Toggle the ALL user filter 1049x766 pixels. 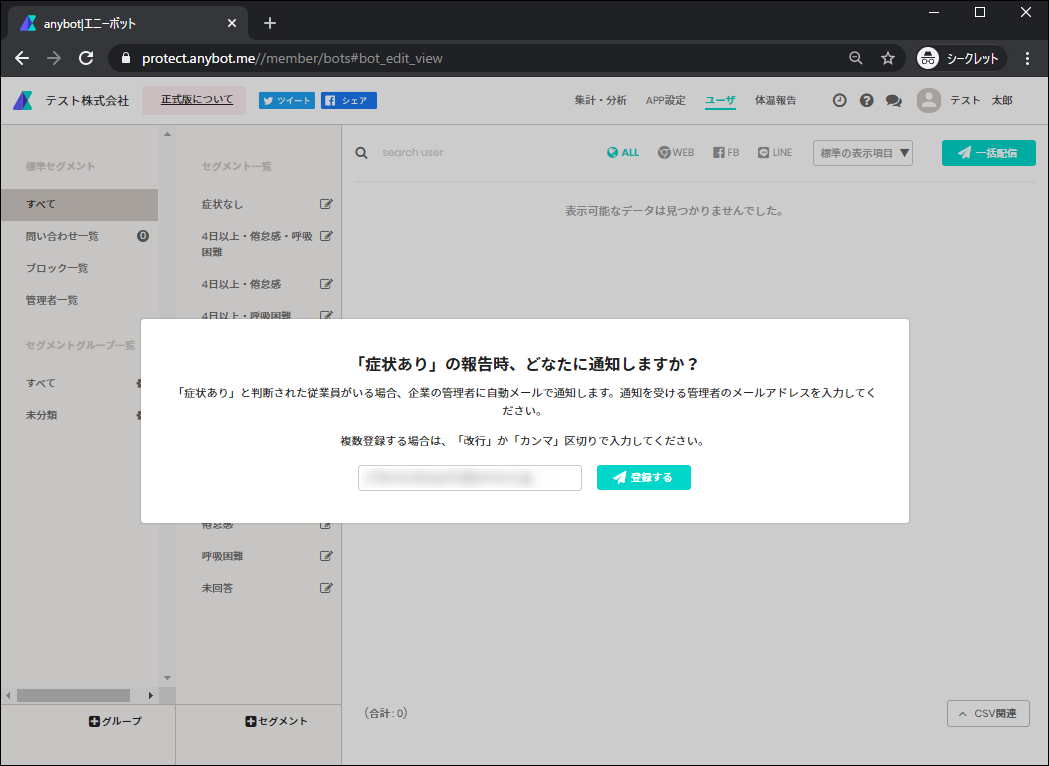[623, 152]
